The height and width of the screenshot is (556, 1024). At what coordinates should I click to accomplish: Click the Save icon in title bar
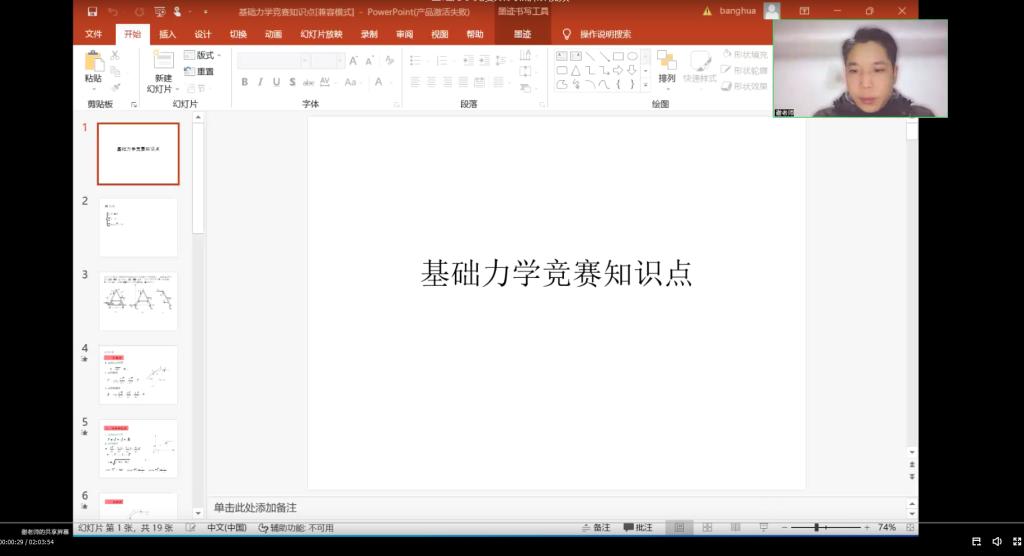92,11
